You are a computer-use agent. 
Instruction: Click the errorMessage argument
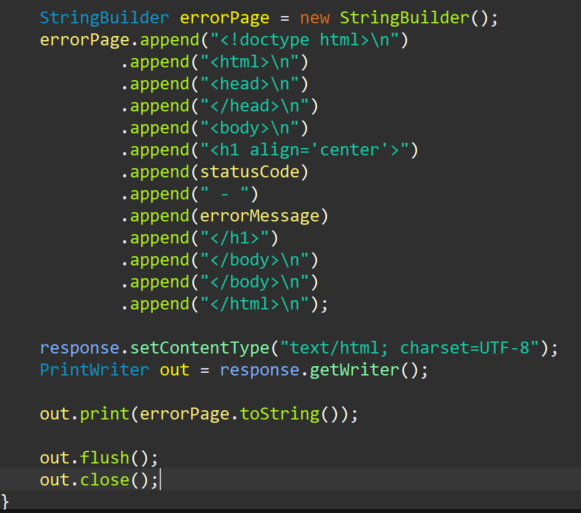coord(259,216)
